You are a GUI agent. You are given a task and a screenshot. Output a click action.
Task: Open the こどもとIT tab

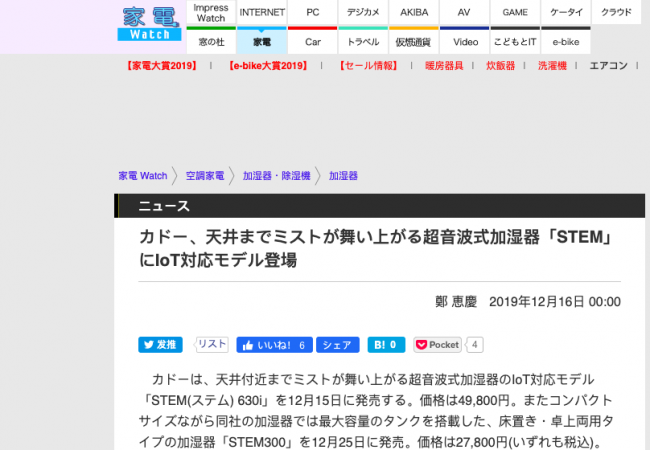515,41
